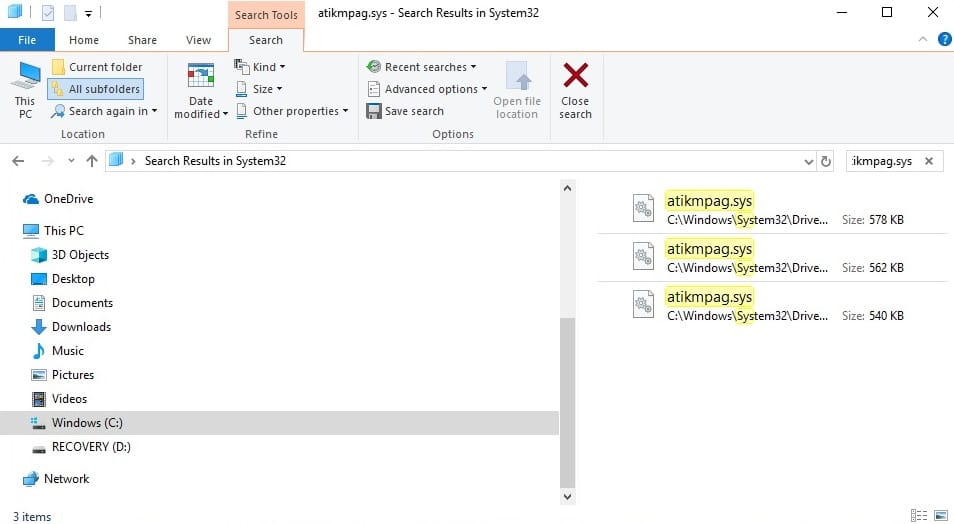Click the Up directory arrow
This screenshot has width=954, height=524.
tap(92, 161)
